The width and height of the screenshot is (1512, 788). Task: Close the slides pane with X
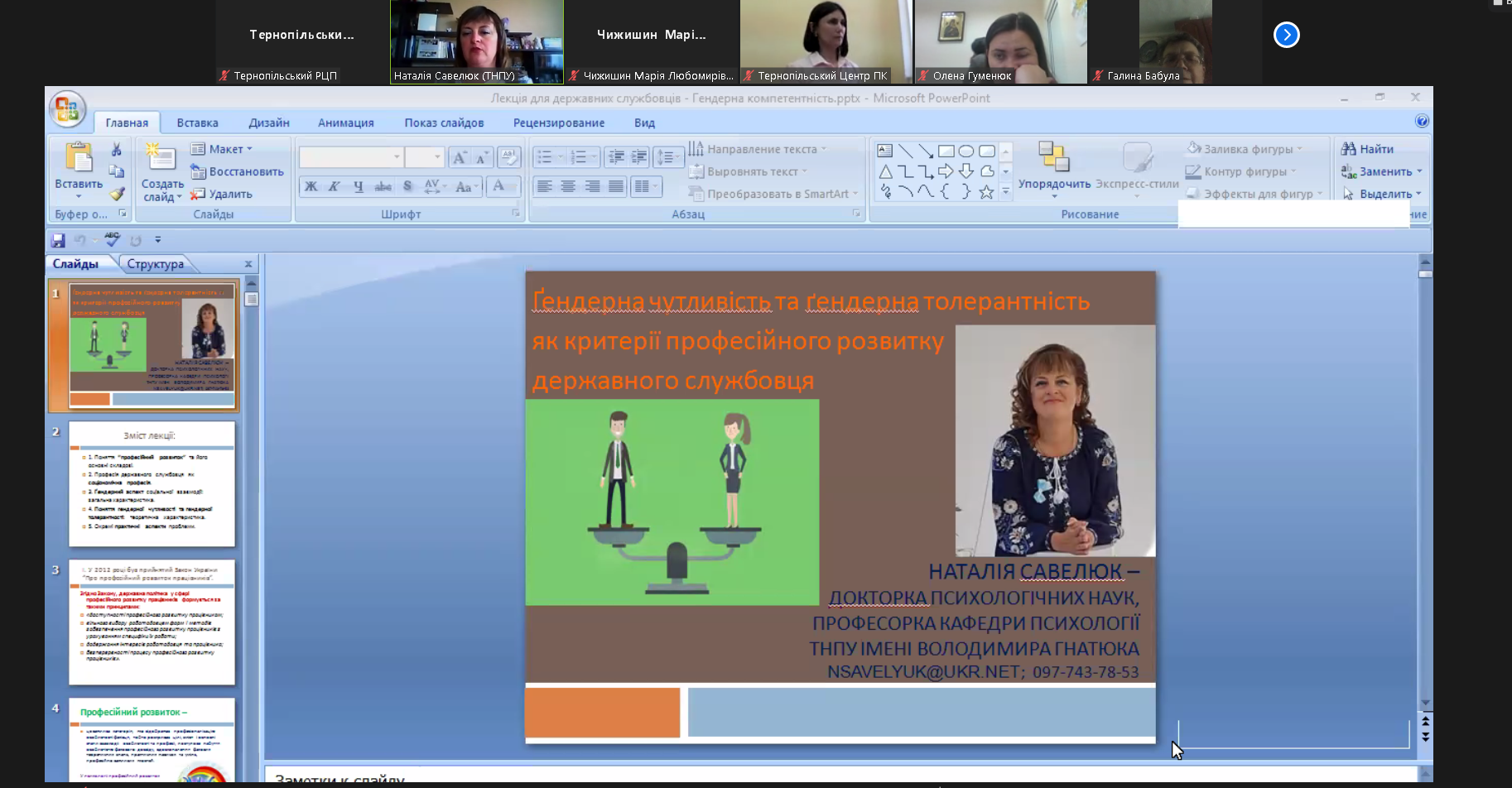pos(248,264)
